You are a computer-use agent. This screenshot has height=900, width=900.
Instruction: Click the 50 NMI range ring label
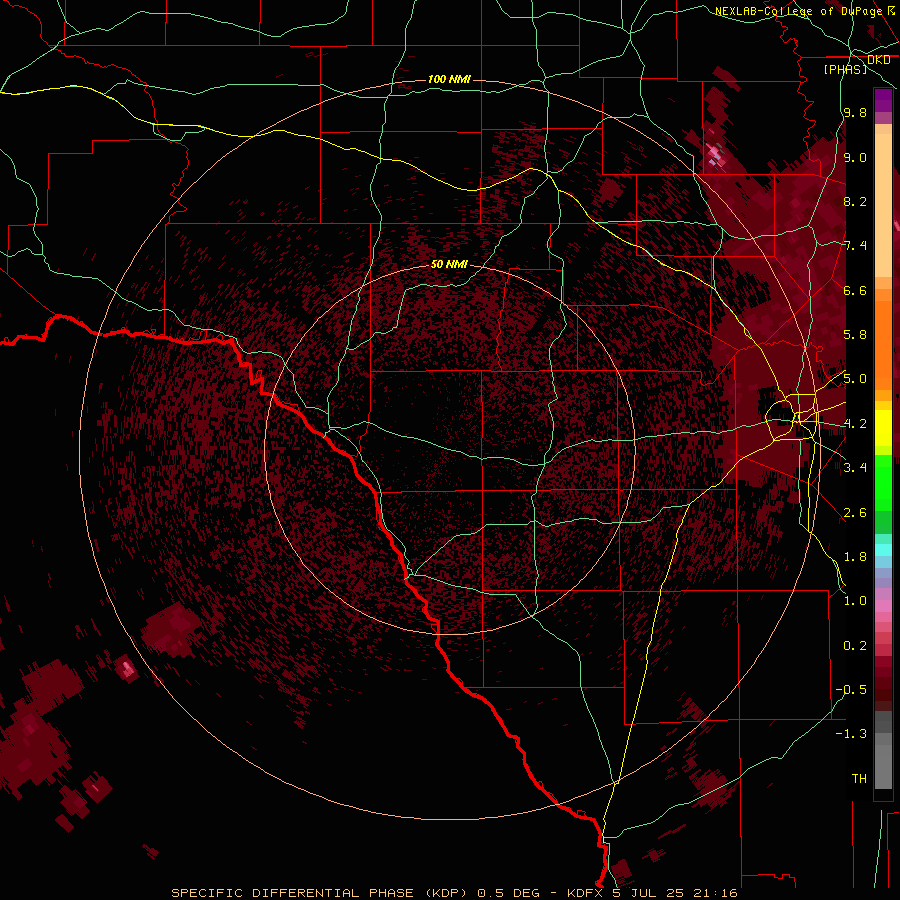pyautogui.click(x=449, y=264)
